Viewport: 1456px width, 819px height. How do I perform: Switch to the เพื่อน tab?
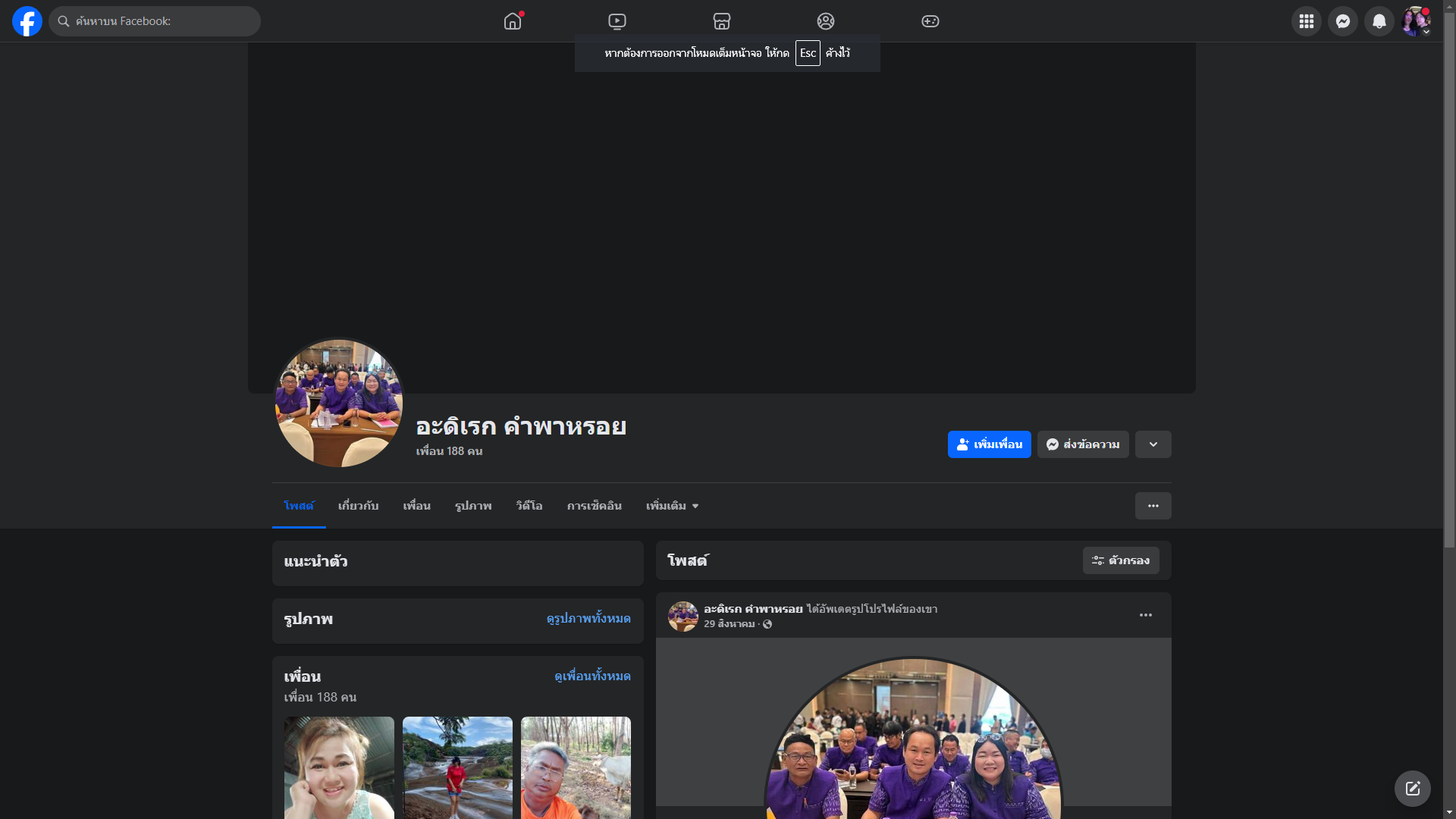pyautogui.click(x=416, y=506)
